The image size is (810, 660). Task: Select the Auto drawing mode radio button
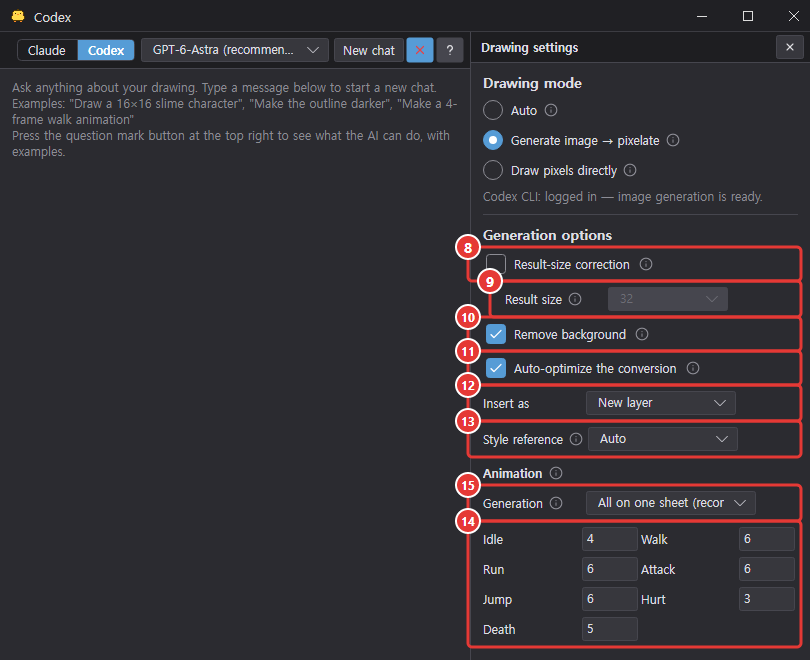point(493,110)
